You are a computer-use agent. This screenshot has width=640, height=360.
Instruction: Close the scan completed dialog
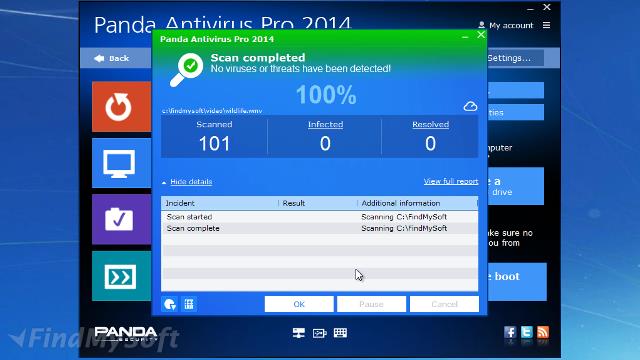click(481, 35)
